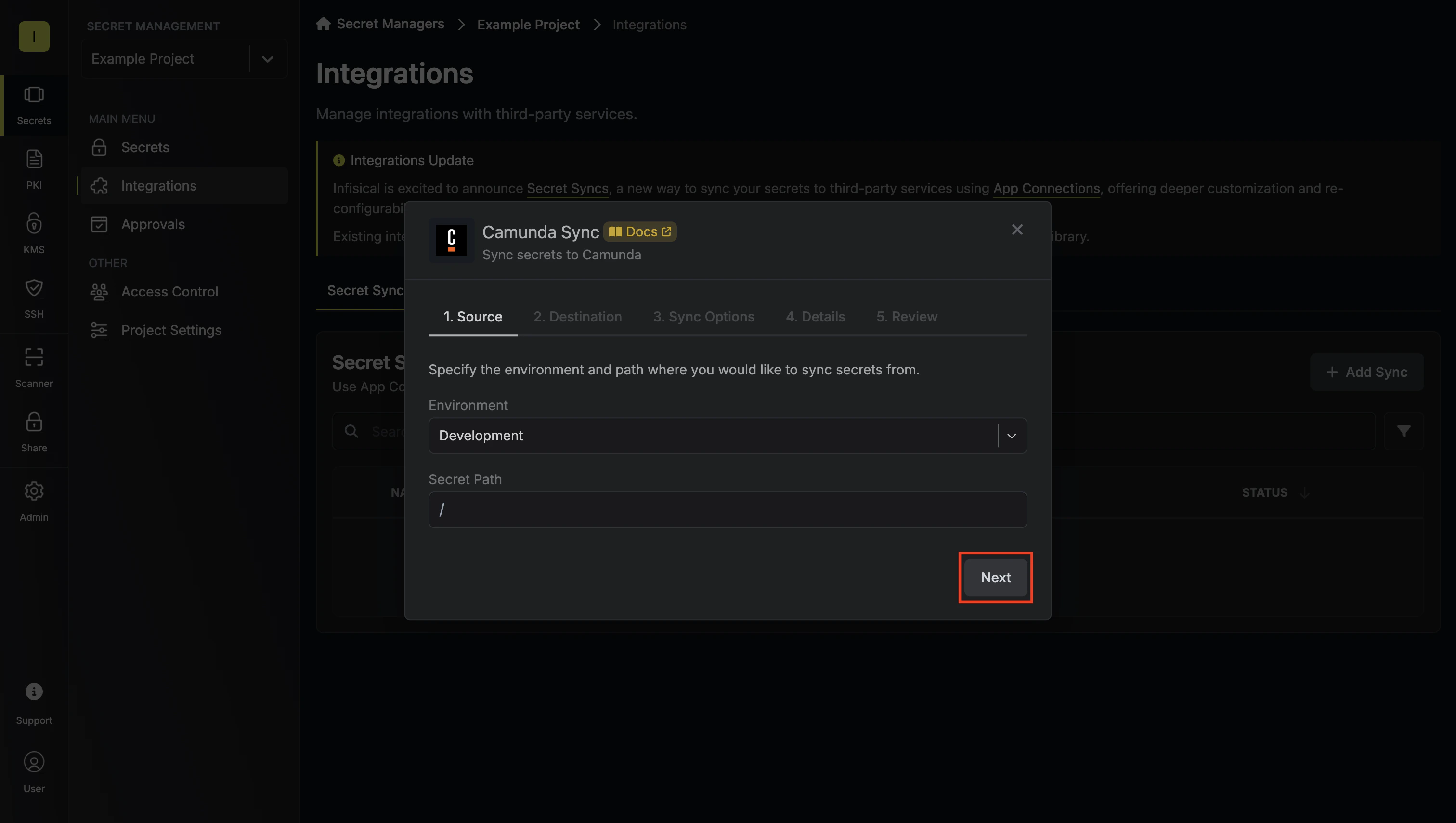Open the Share section in left rail

[x=34, y=432]
